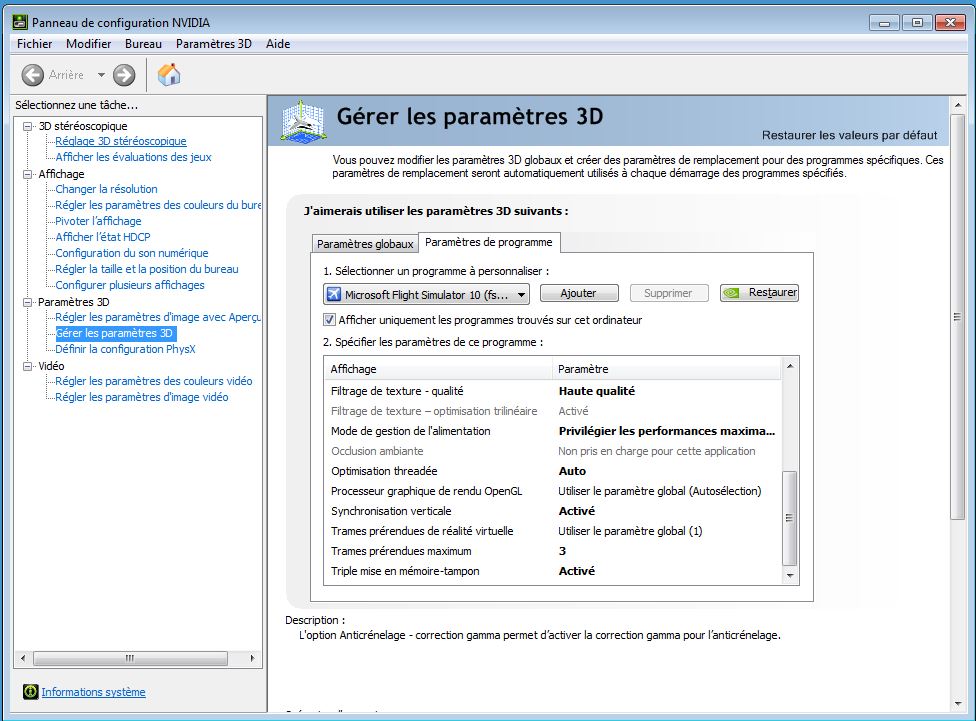Open the Aide menu
976x721 pixels.
(x=278, y=44)
